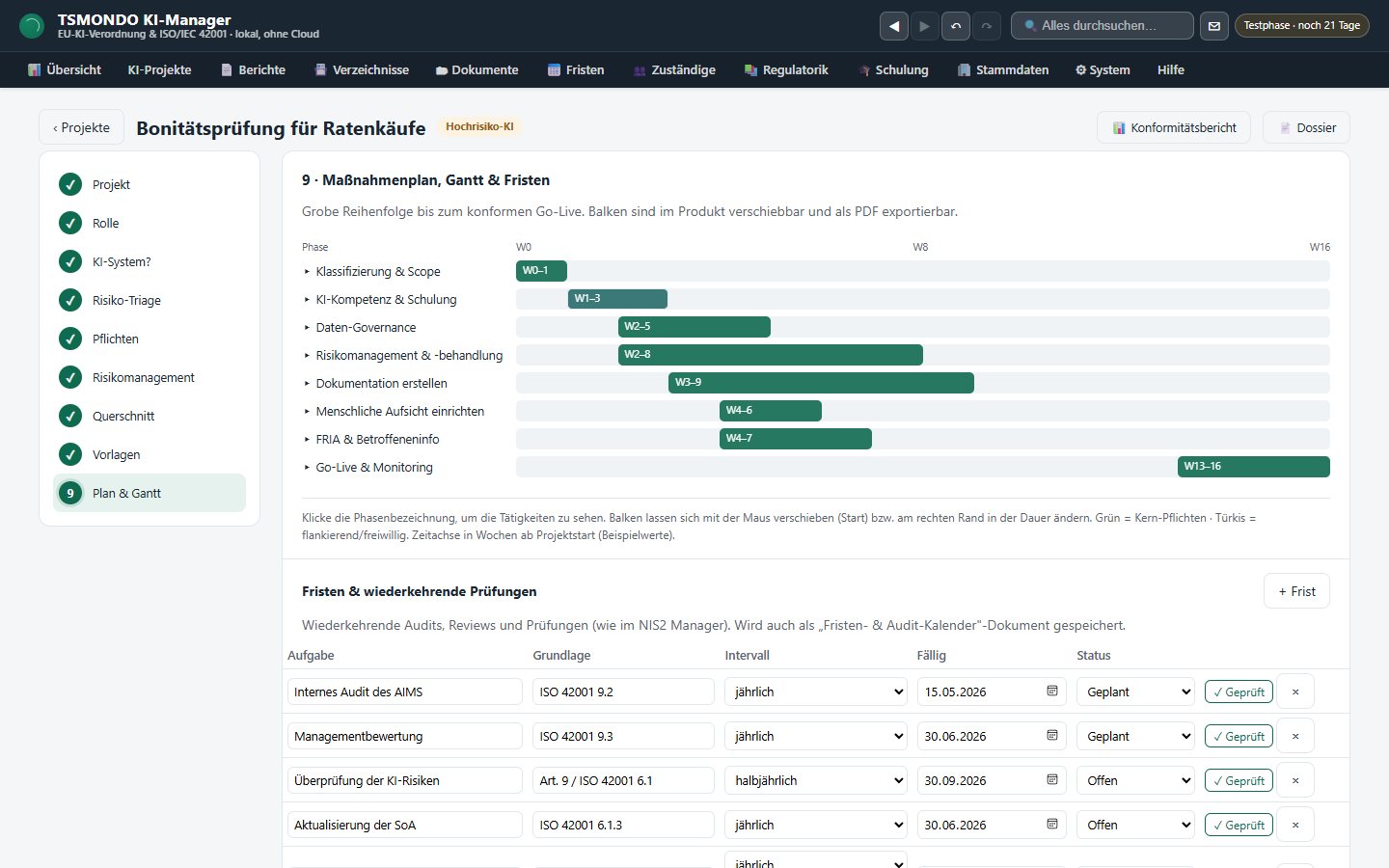Click the undo arrow icon in header
Screen dimensions: 1389x868
956,26
